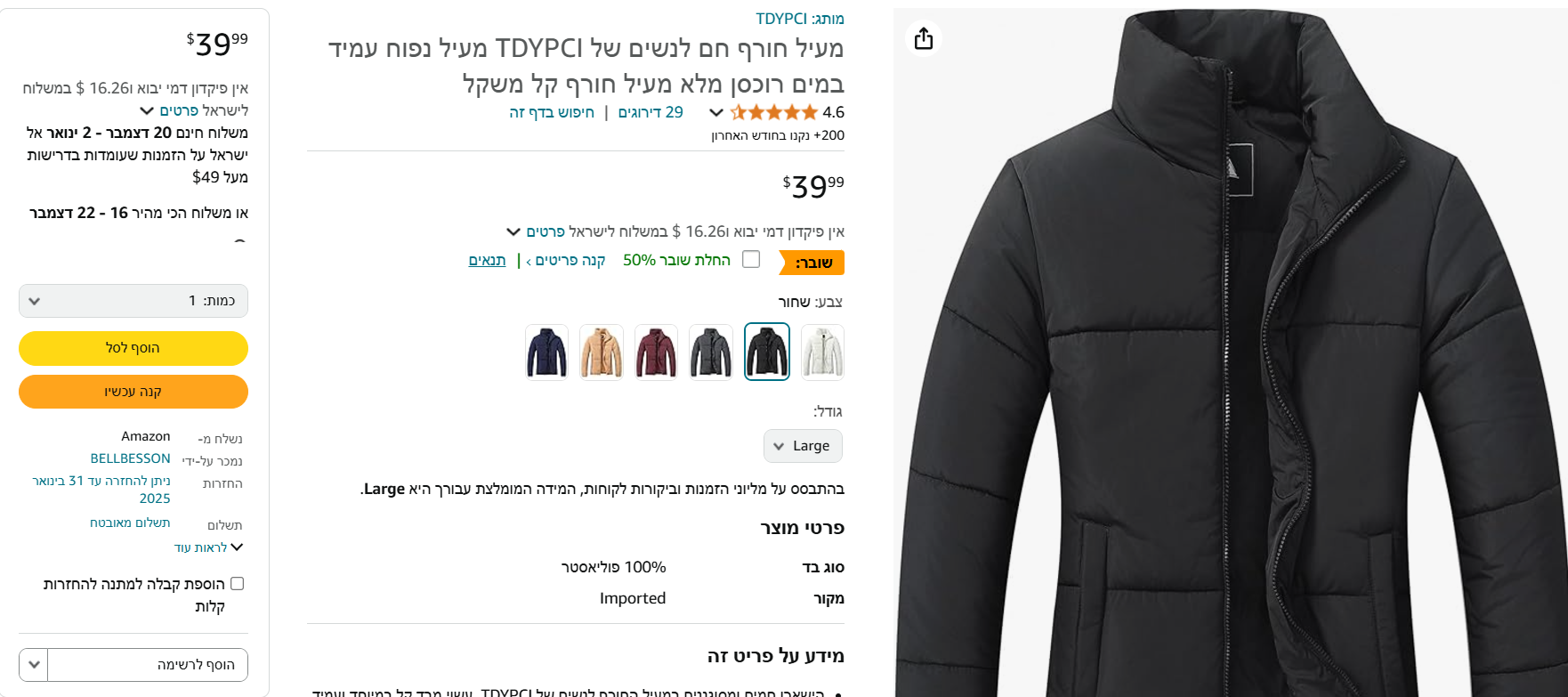Open the BELLBESSON seller link
Screen dimensions: 1568x697
point(130,458)
